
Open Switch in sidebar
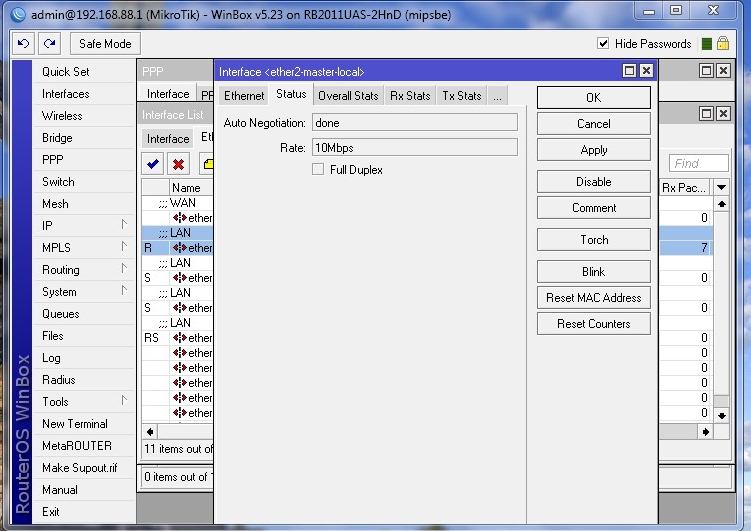click(x=58, y=182)
